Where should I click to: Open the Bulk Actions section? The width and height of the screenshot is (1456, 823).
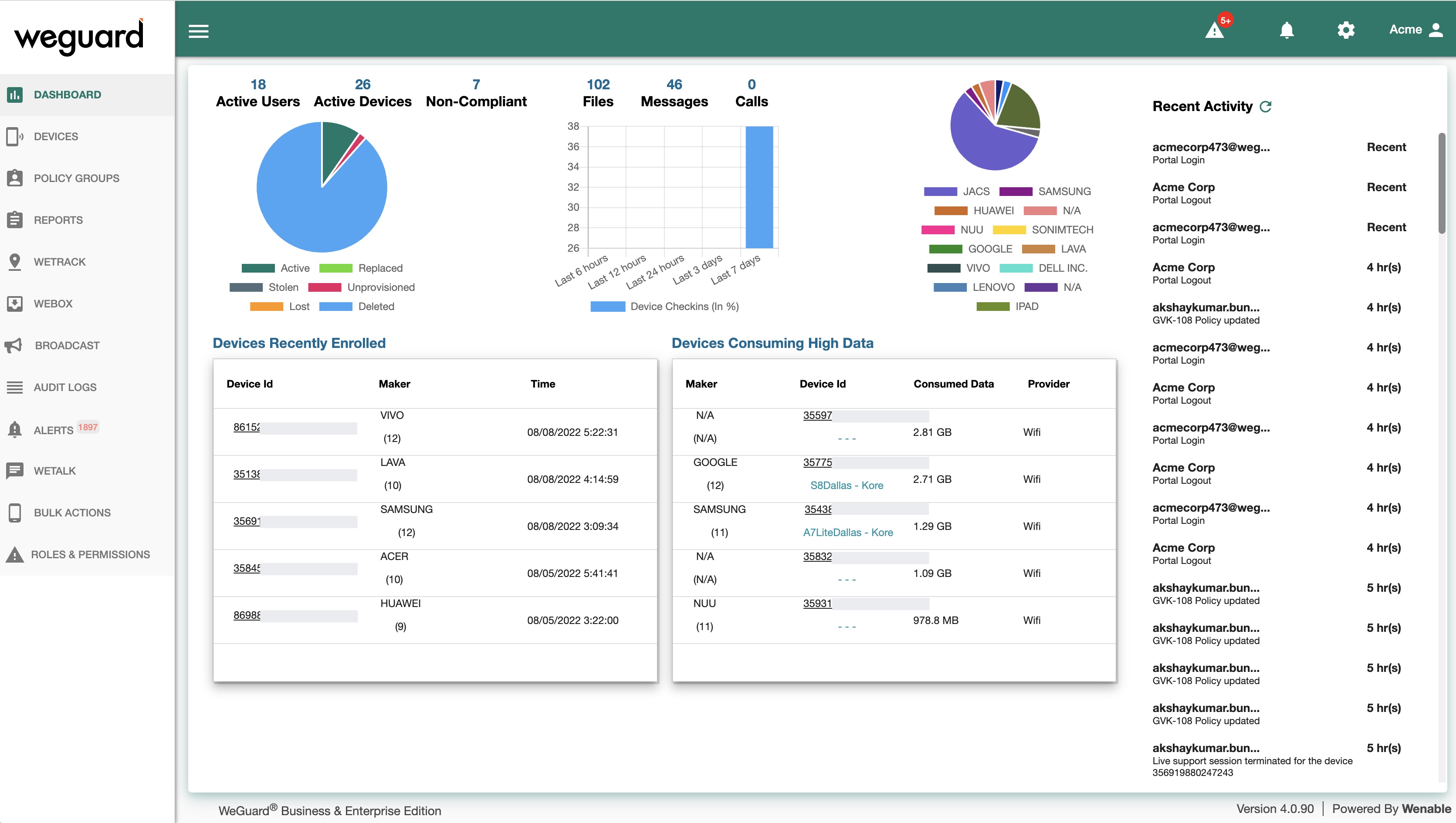(x=72, y=512)
